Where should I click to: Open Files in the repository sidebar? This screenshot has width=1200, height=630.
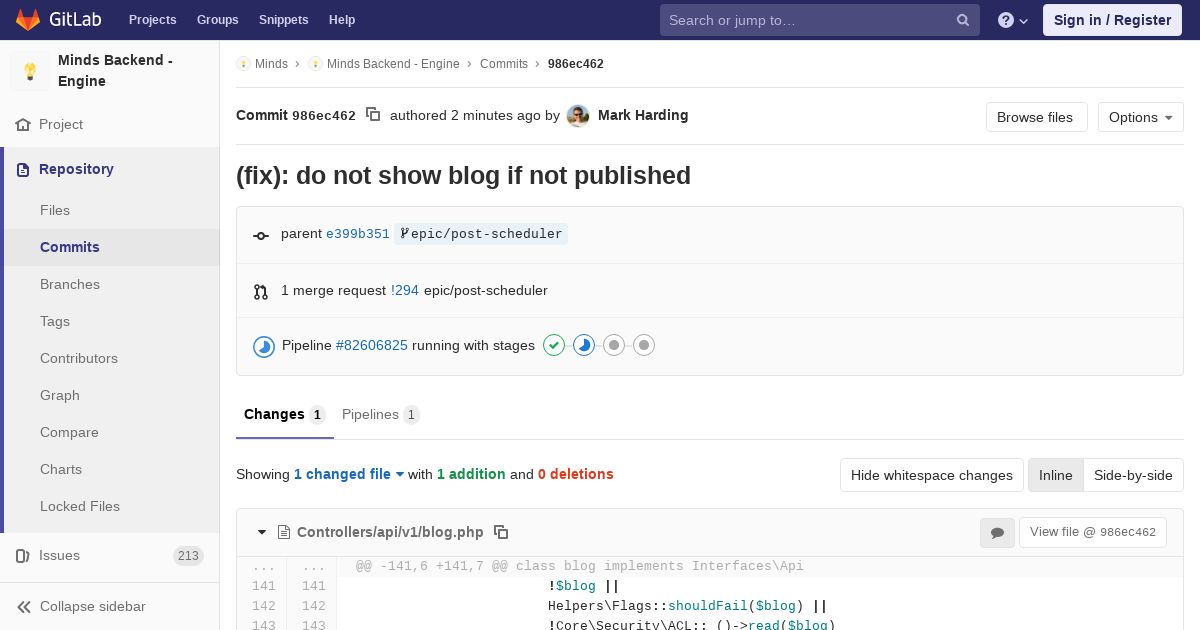(x=55, y=210)
